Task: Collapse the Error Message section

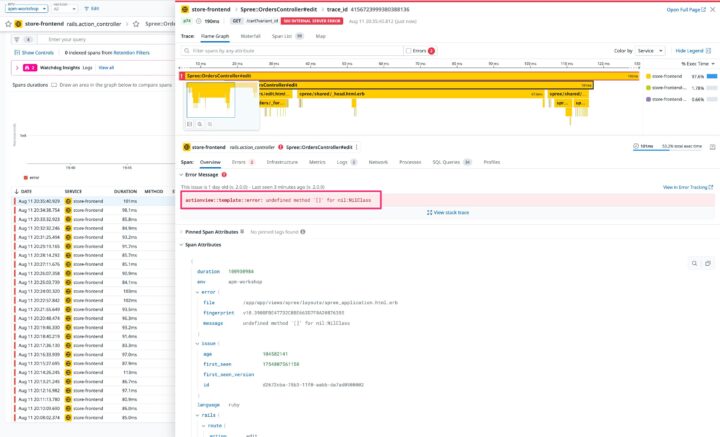Action: click(181, 175)
